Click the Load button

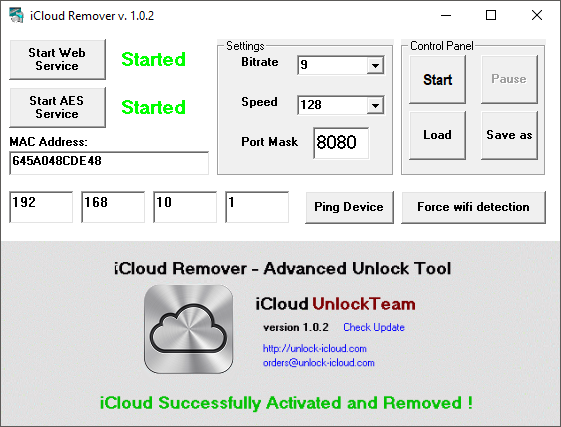click(x=438, y=135)
